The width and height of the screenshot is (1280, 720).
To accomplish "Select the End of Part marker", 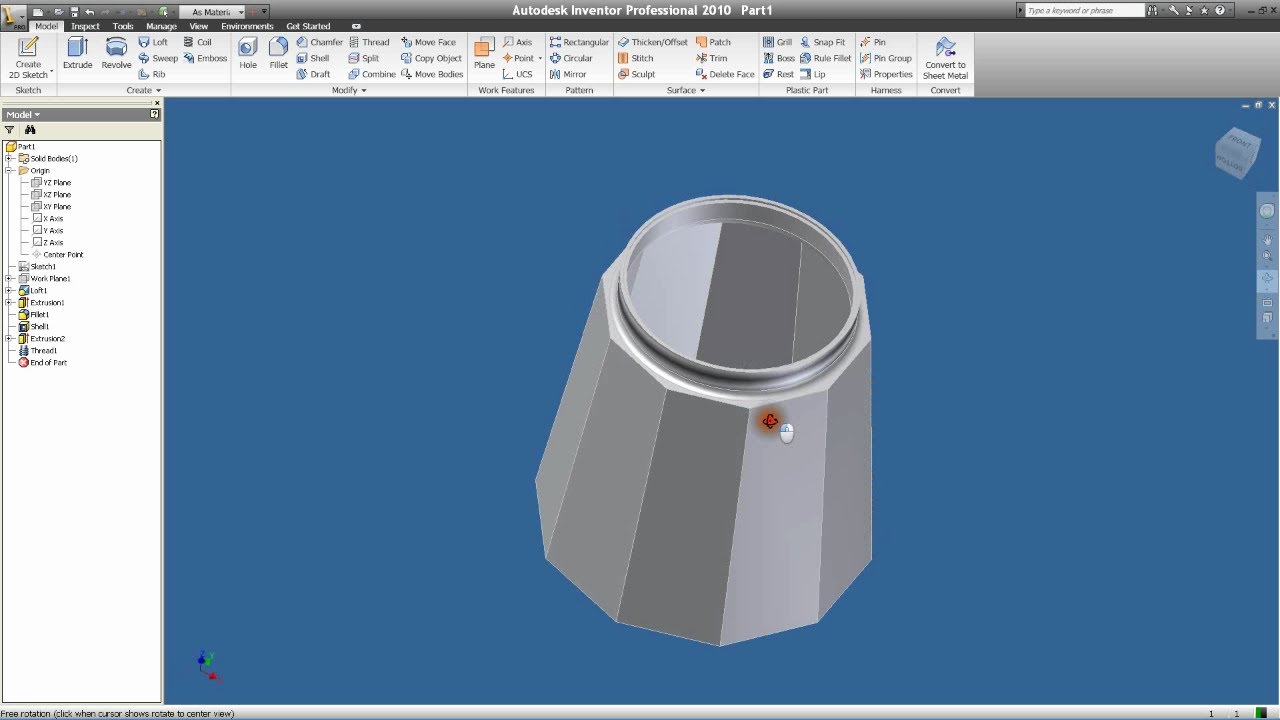I will 42,363.
